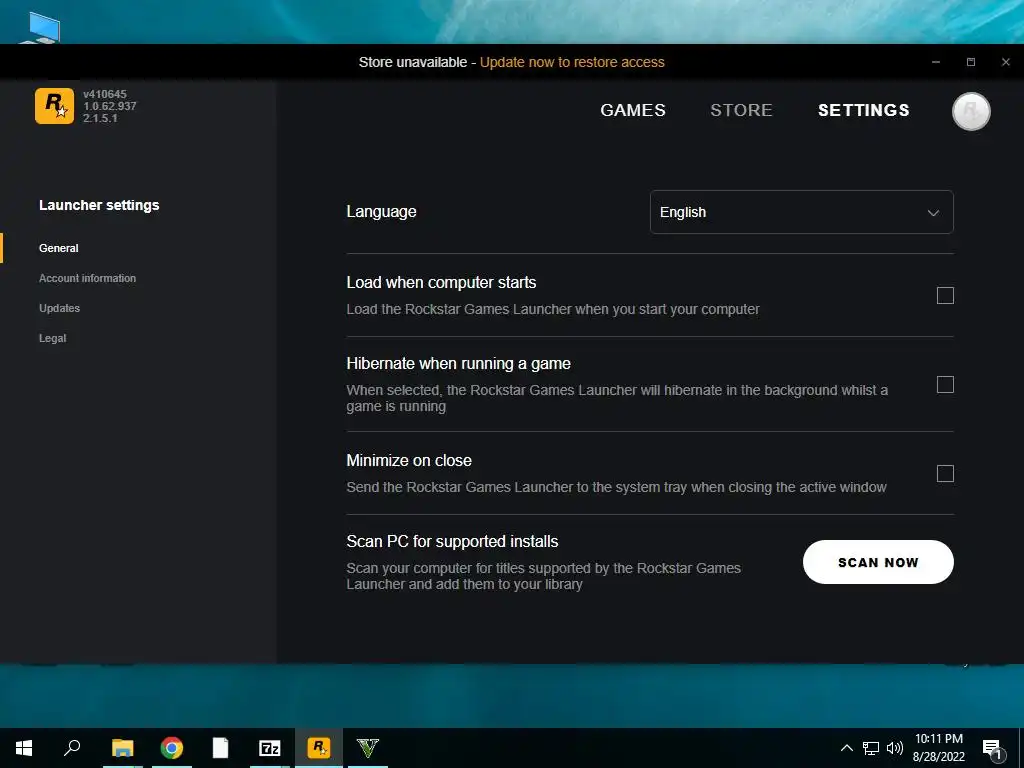Open the Language dropdown showing English
The width and height of the screenshot is (1024, 768).
pyautogui.click(x=801, y=212)
